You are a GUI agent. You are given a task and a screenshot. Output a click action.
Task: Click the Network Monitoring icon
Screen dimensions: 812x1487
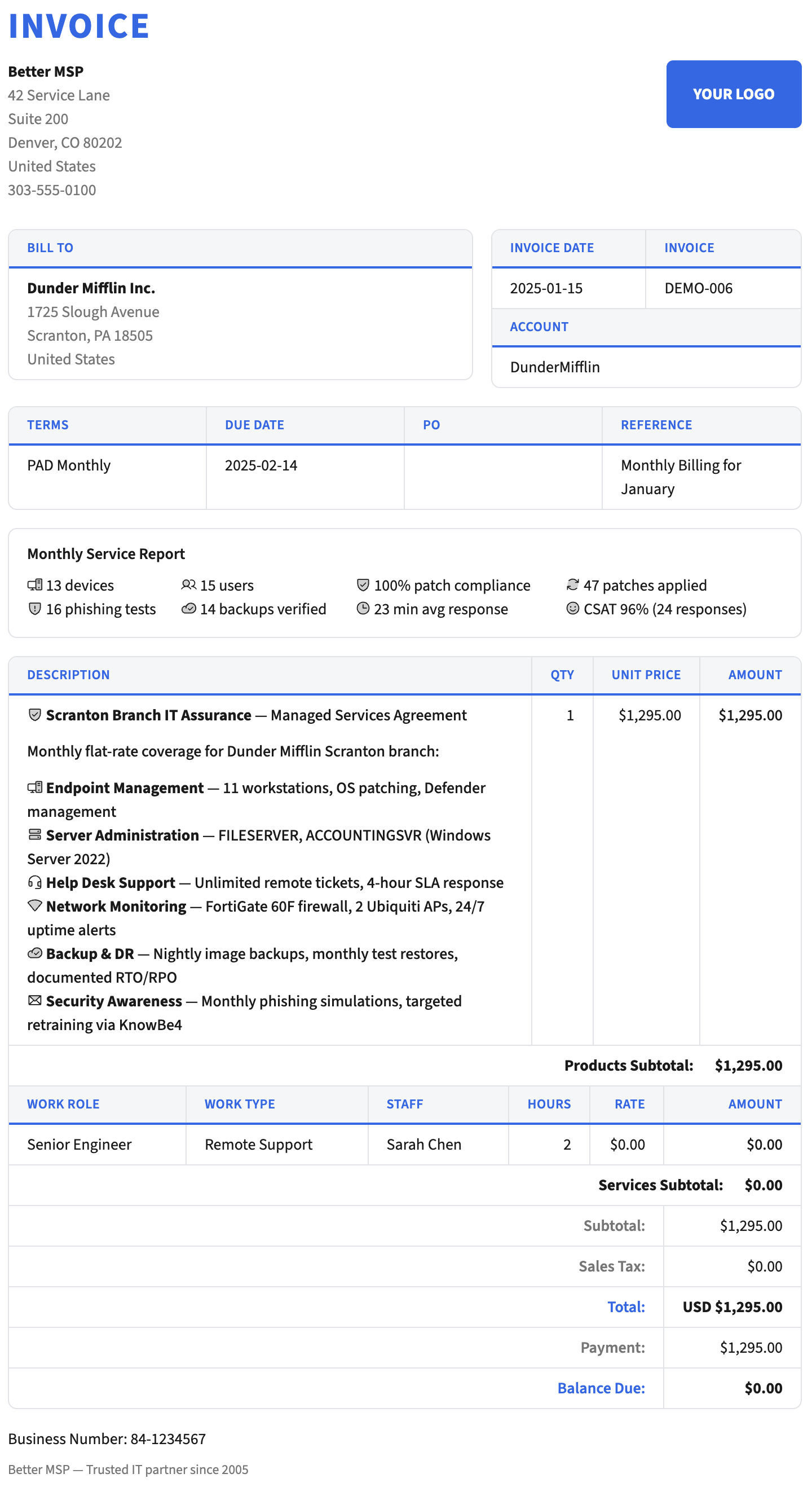point(34,906)
